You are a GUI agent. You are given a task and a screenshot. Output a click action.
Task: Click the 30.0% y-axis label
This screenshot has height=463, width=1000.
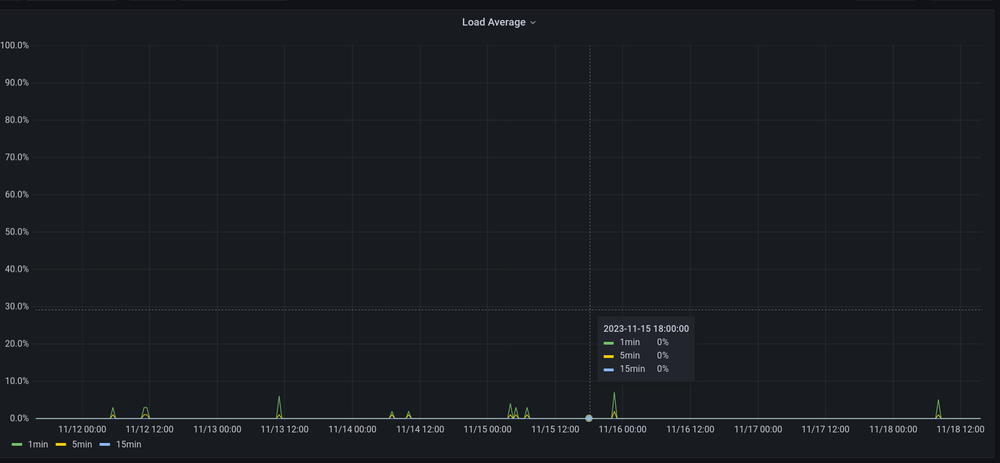tap(17, 307)
